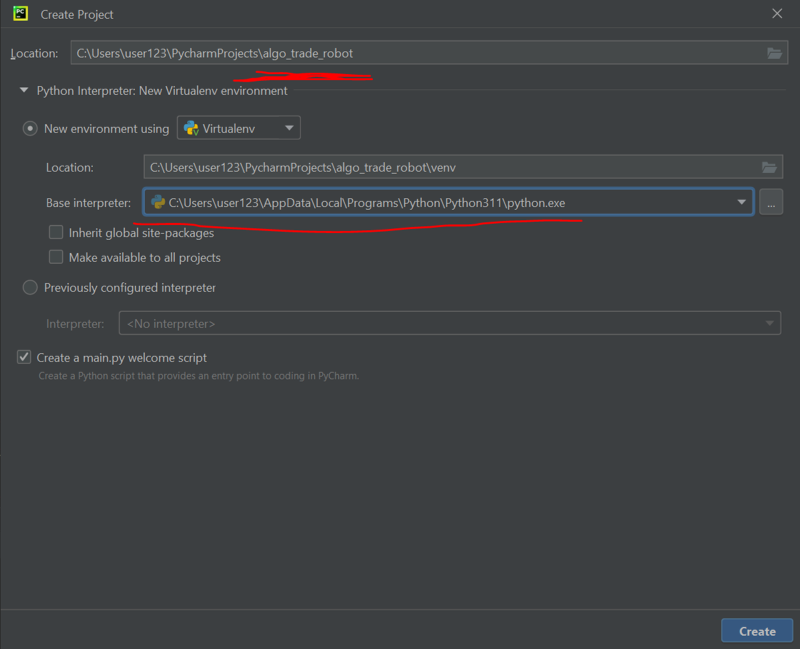
Task: Click the Python icon in base interpreter field
Action: (x=158, y=203)
